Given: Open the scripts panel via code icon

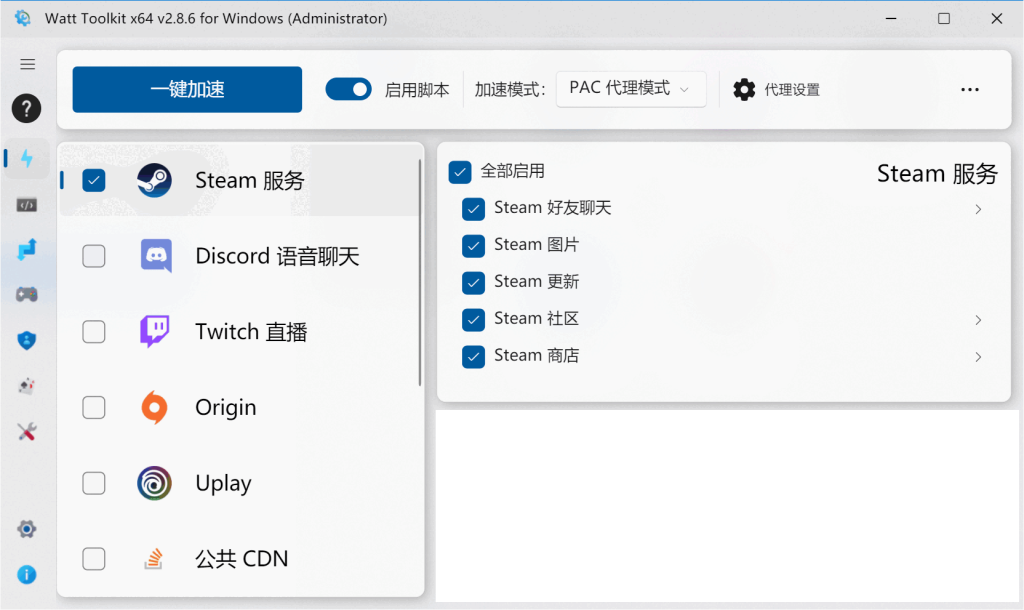Looking at the screenshot, I should pyautogui.click(x=27, y=204).
